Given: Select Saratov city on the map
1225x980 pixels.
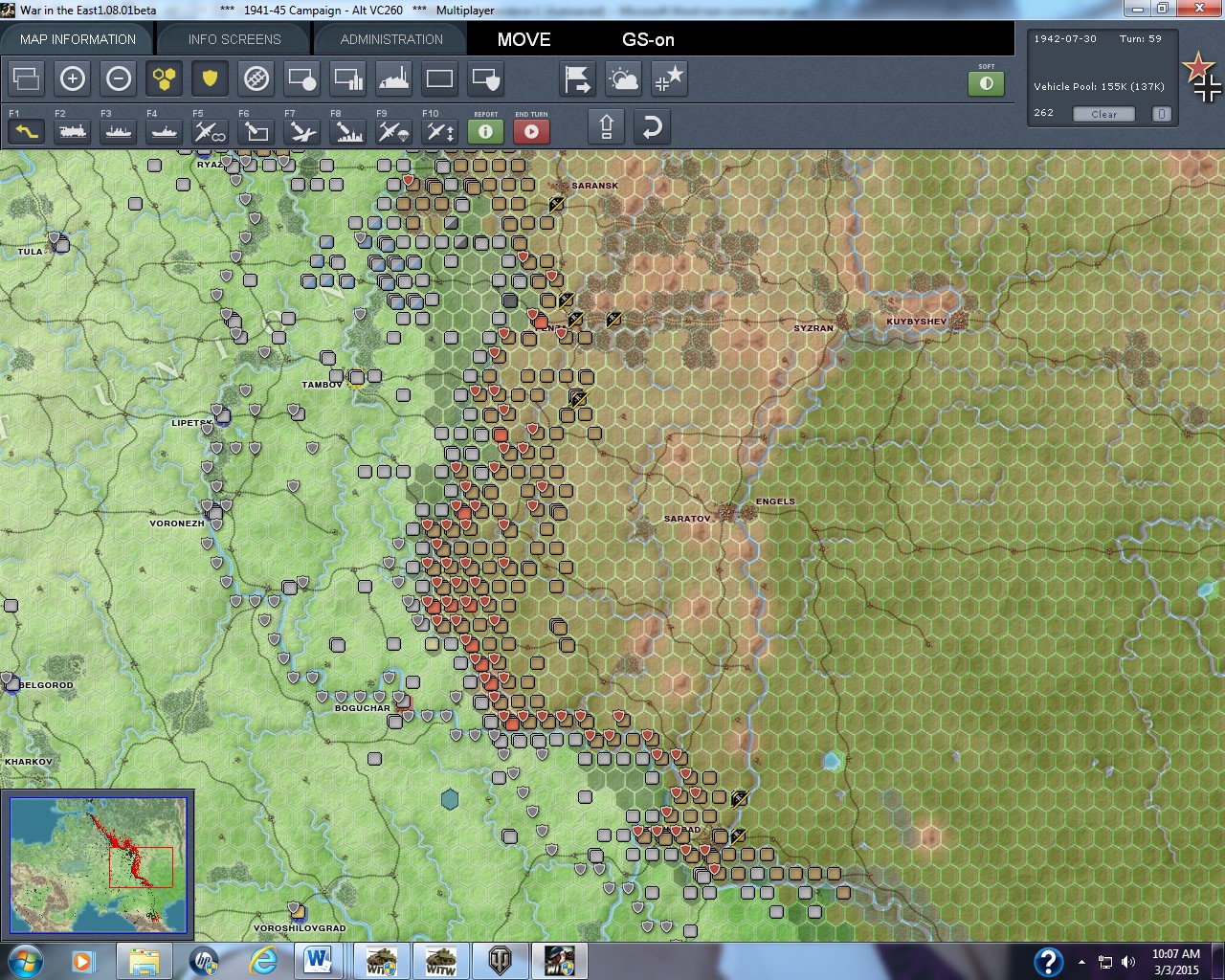Looking at the screenshot, I should (x=729, y=513).
